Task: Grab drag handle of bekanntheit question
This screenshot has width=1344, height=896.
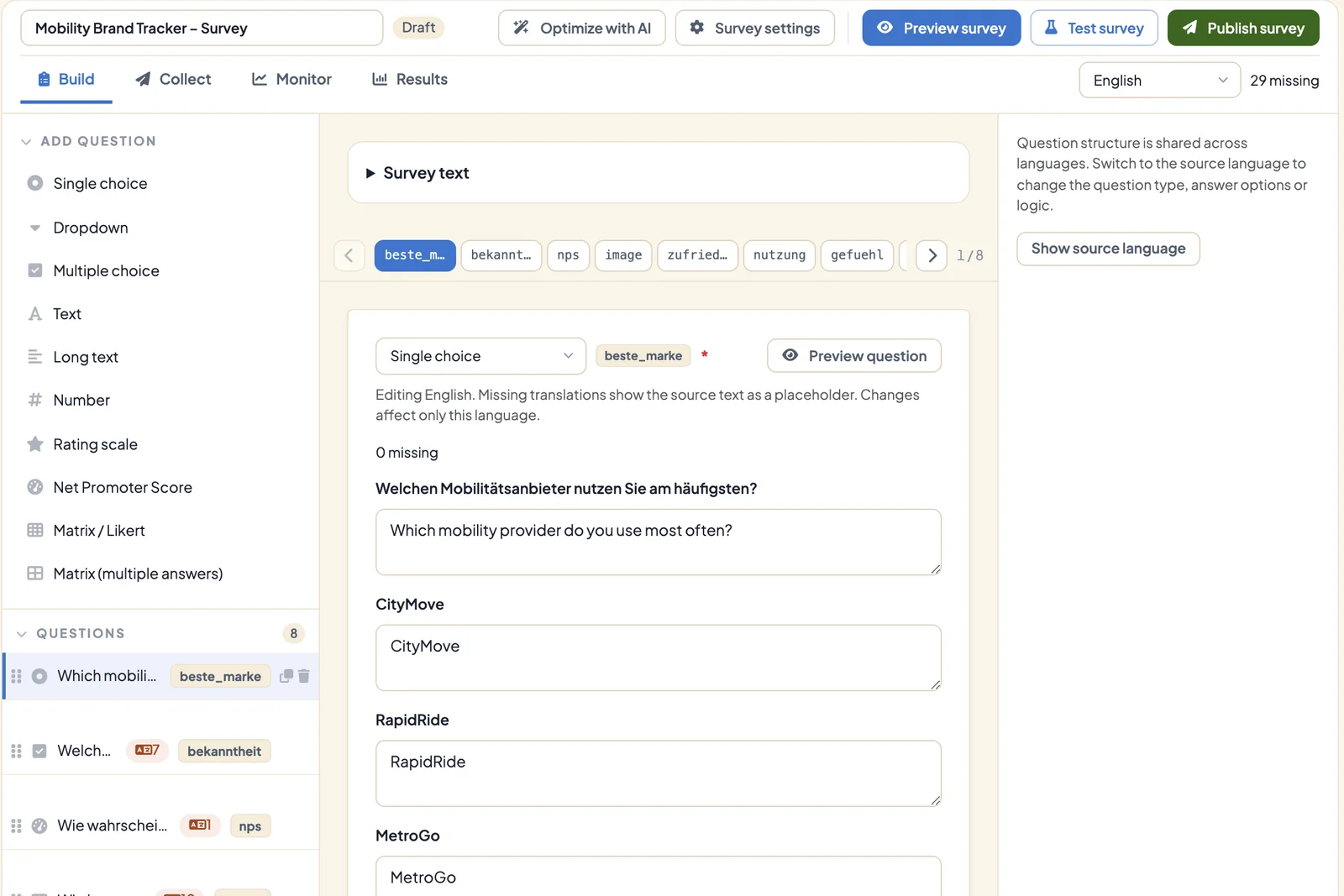Action: pos(16,751)
